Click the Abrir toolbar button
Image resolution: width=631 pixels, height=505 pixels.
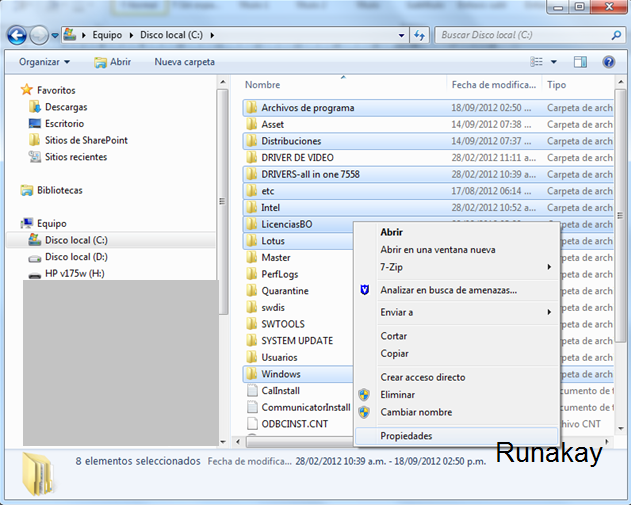pos(113,62)
